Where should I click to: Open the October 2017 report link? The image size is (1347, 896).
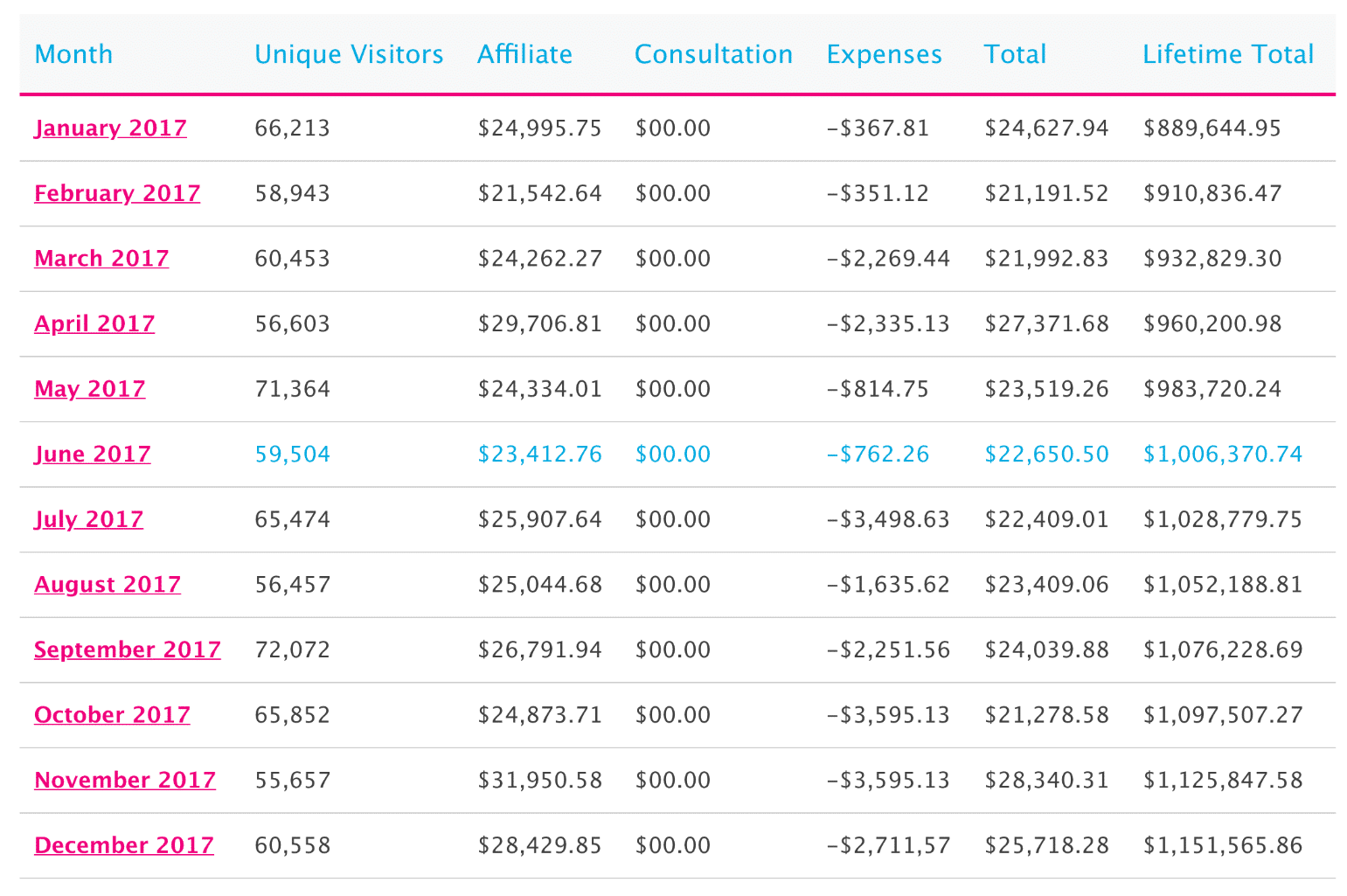pos(112,715)
